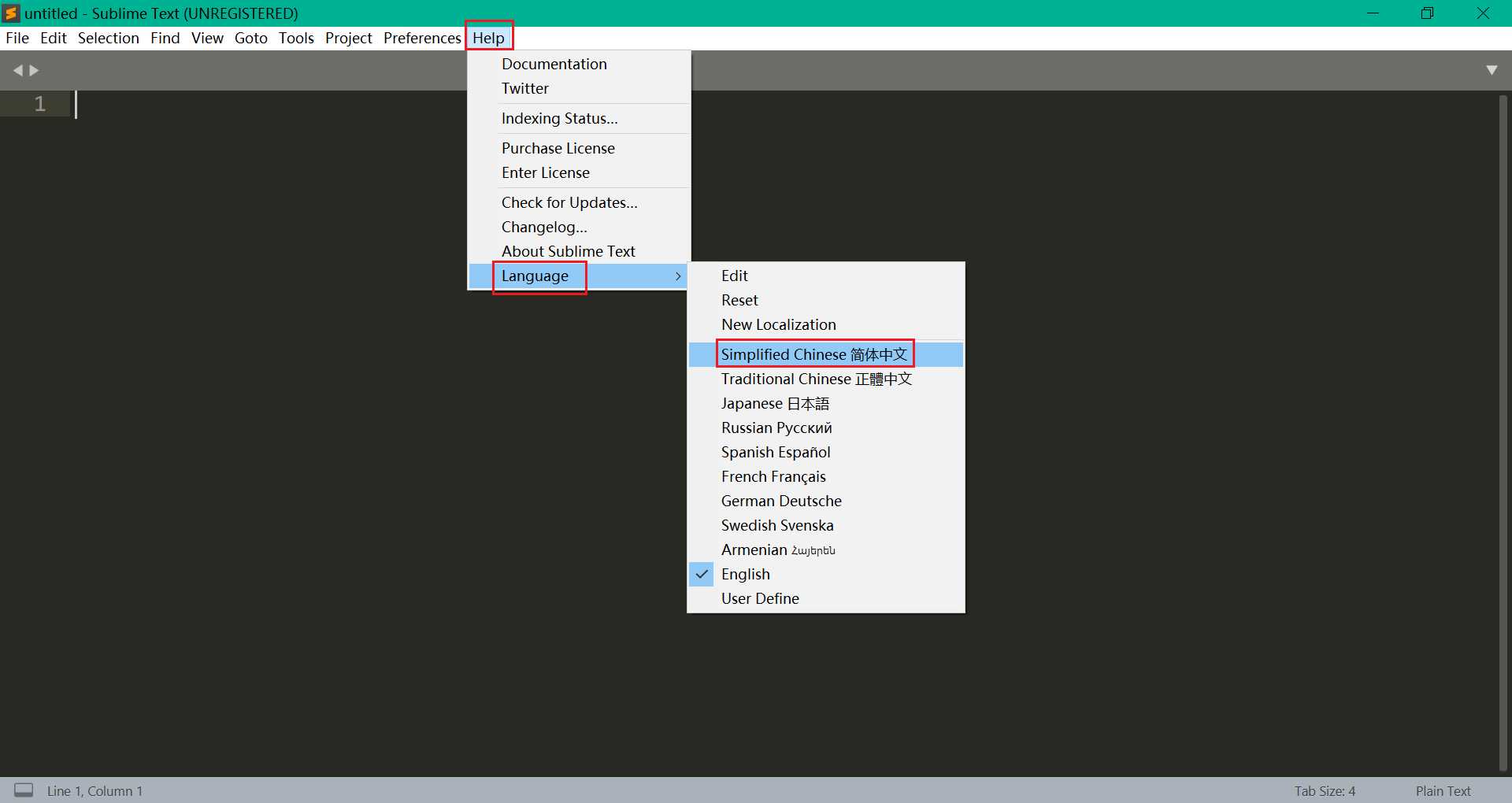Minimize the Sublime Text window
This screenshot has height=803, width=1512.
[x=1373, y=13]
